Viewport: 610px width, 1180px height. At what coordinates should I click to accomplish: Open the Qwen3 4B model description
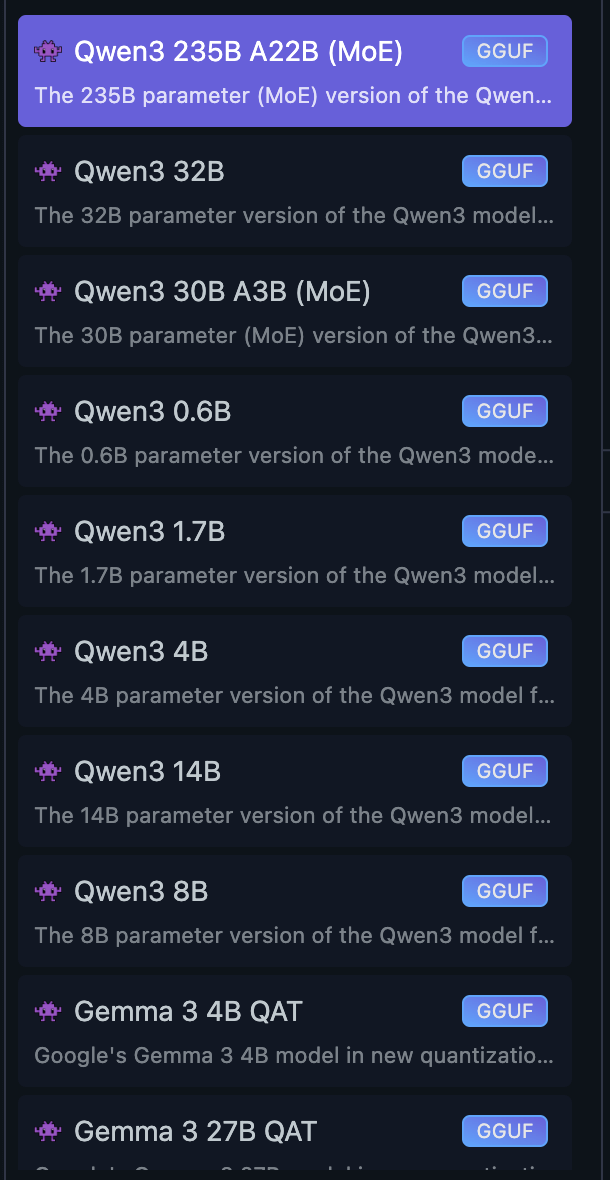[294, 695]
